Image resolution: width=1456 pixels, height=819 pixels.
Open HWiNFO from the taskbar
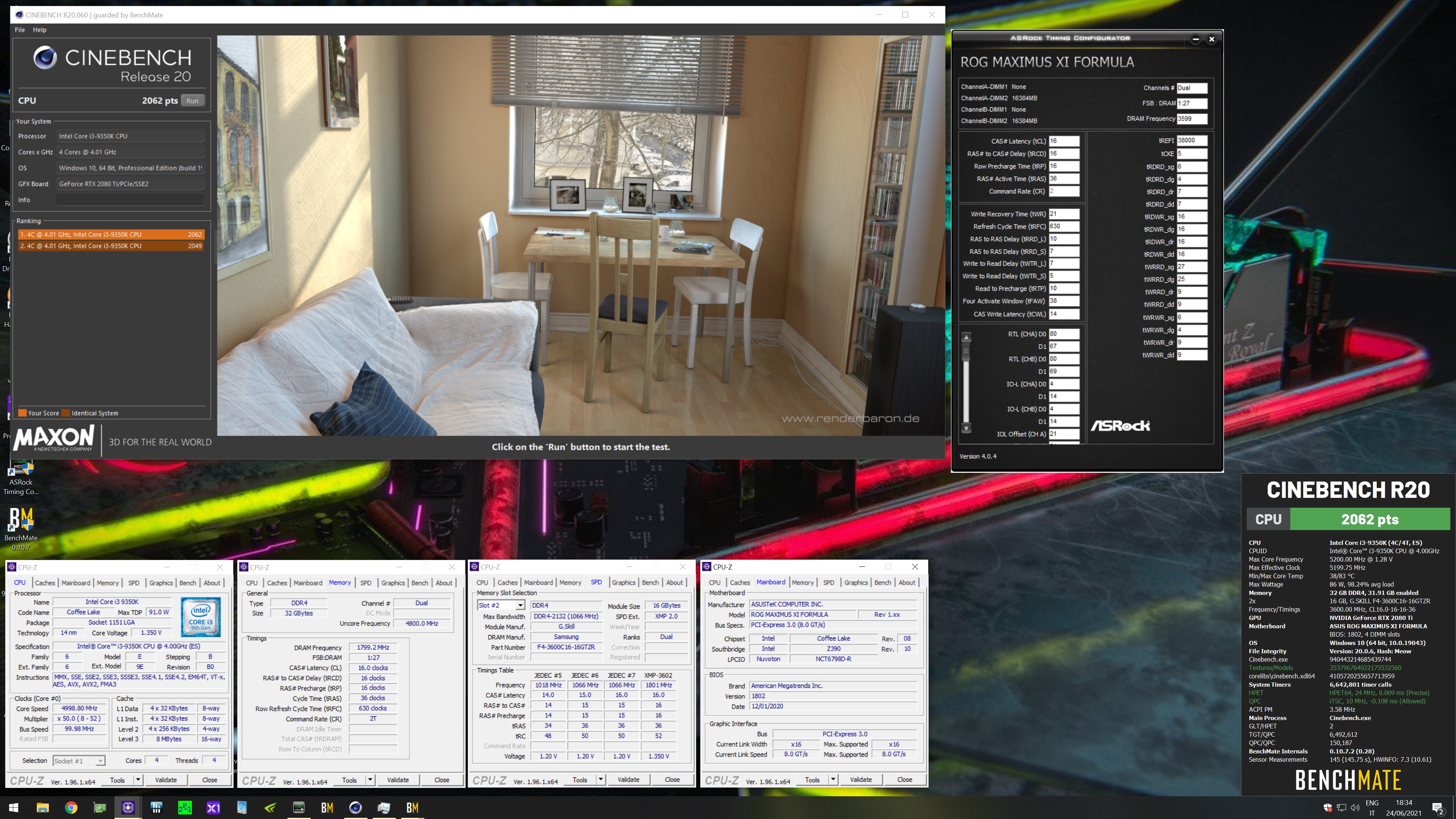pyautogui.click(x=157, y=808)
